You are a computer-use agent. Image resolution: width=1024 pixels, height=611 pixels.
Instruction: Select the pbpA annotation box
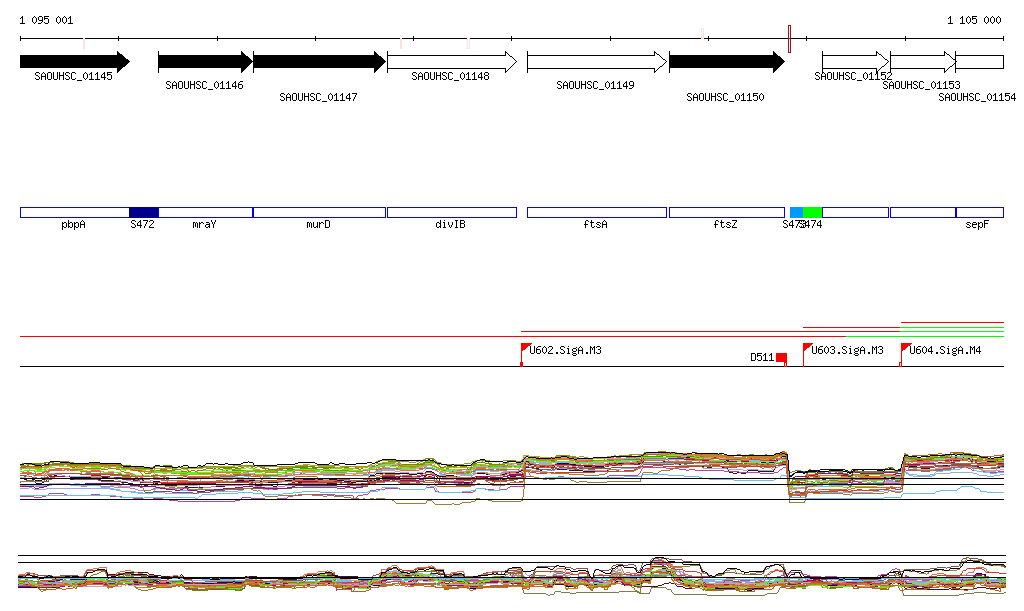point(75,212)
